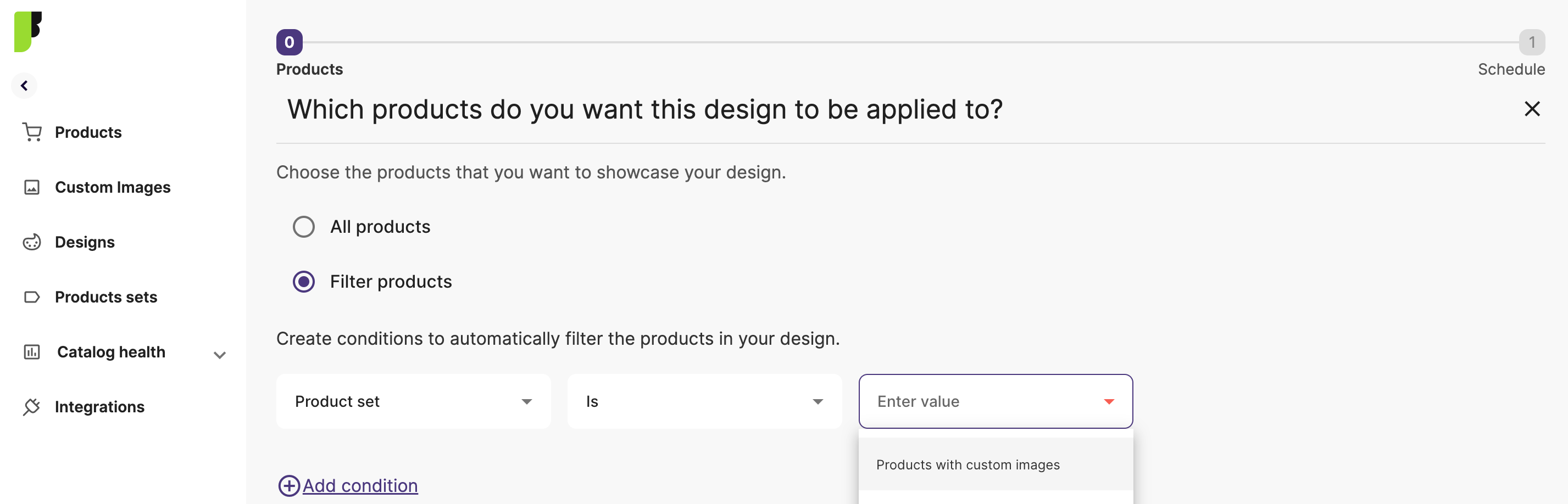Open Products sets in the sidebar
Image resolution: width=1568 pixels, height=504 pixels.
point(106,297)
